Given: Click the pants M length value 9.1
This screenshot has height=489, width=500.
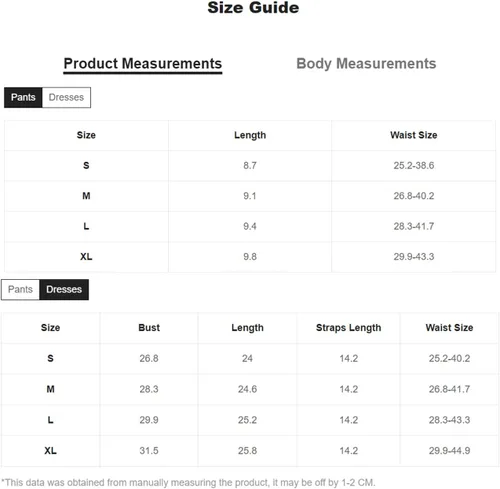Looking at the screenshot, I should pyautogui.click(x=250, y=196).
